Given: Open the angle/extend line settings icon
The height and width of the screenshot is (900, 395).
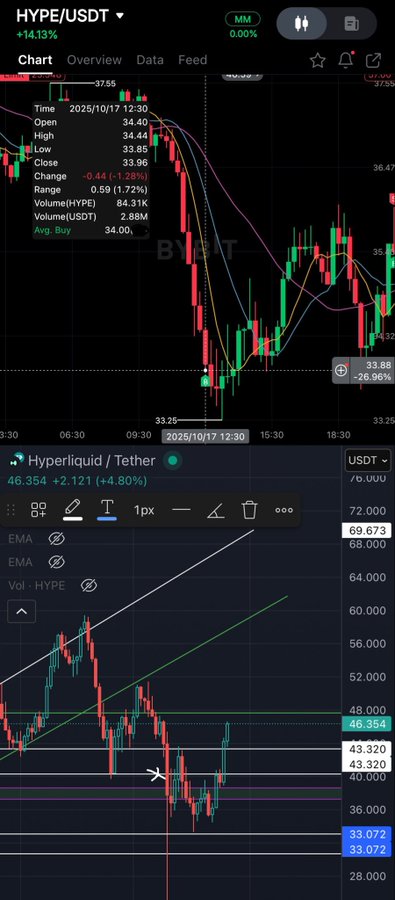Looking at the screenshot, I should (215, 510).
